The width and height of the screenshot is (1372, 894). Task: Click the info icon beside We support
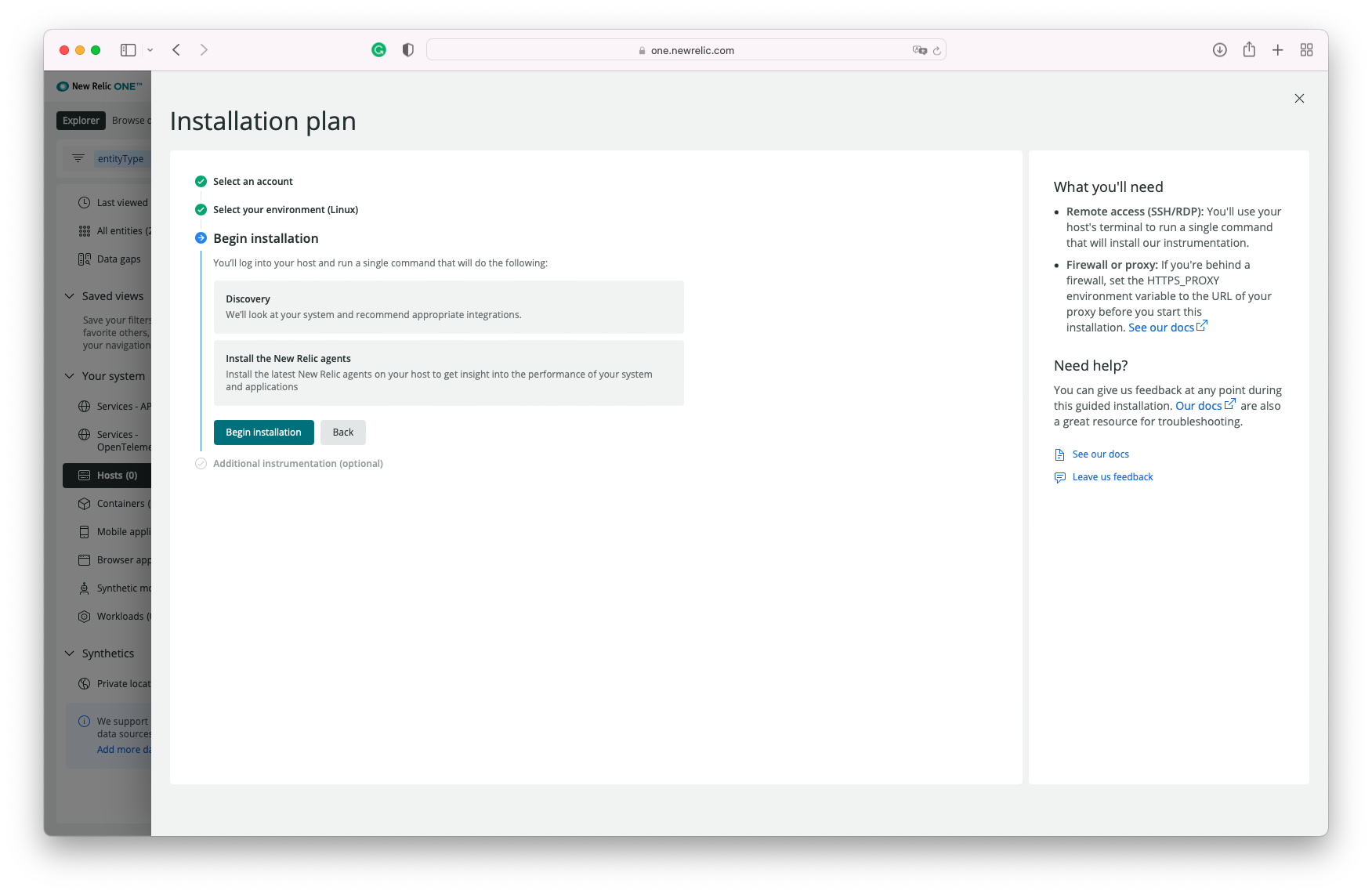tap(84, 722)
